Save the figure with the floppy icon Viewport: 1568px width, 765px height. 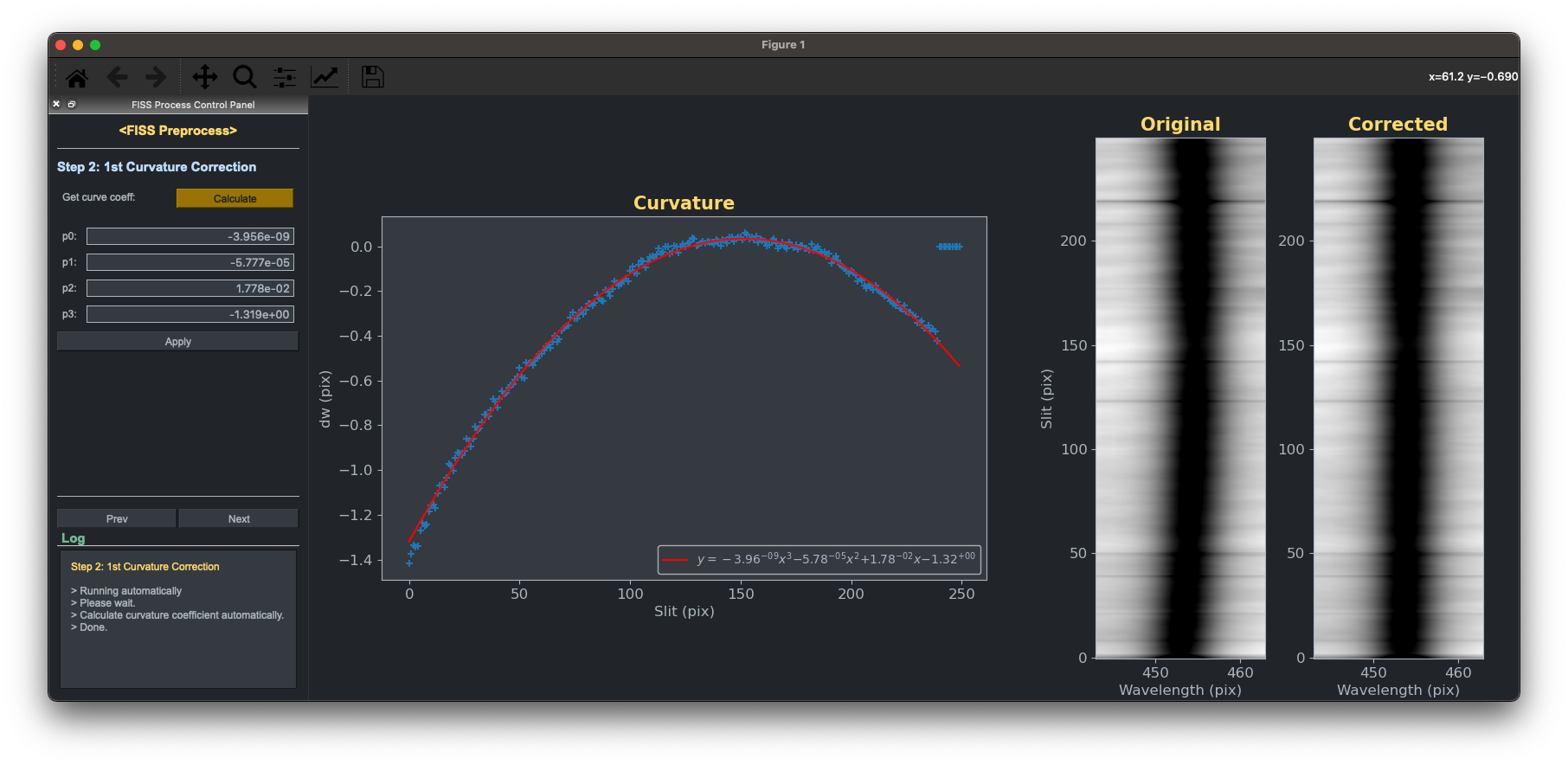[373, 77]
